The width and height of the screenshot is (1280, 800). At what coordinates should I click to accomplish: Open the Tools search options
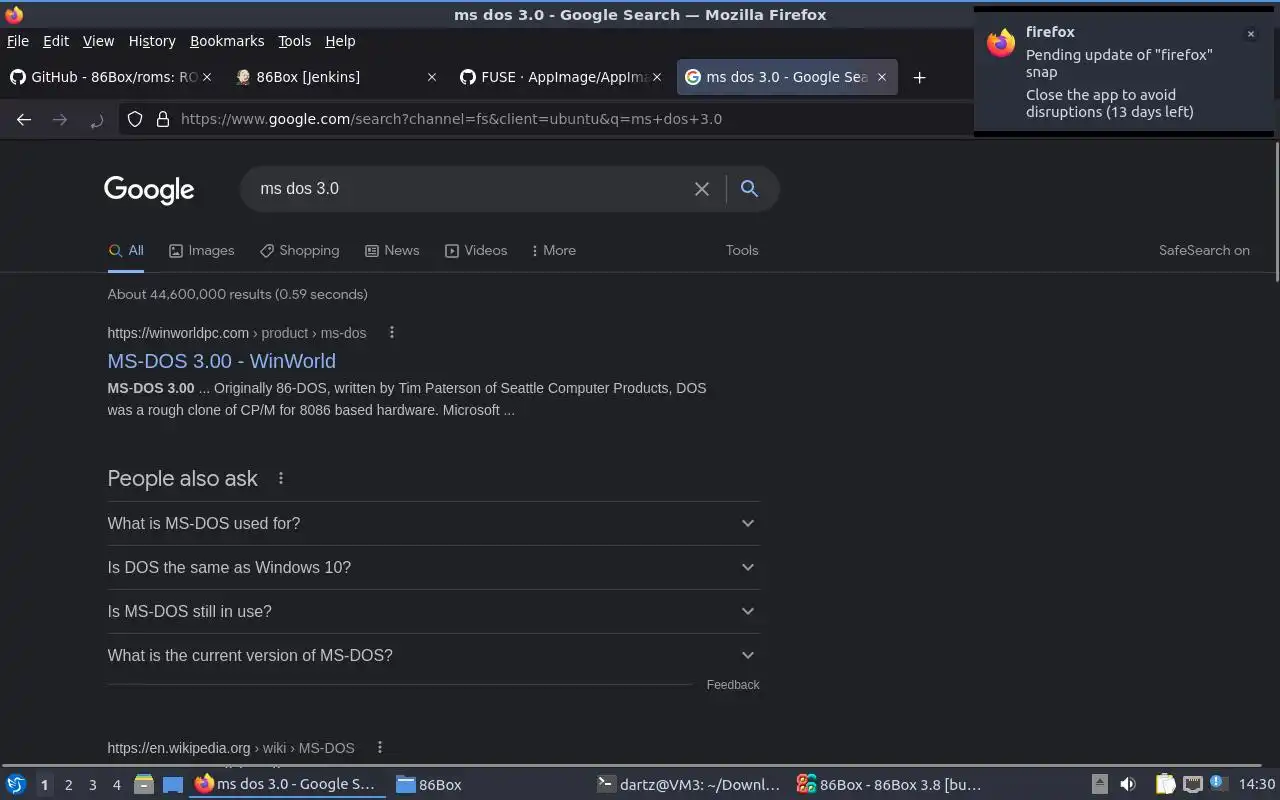pos(742,250)
